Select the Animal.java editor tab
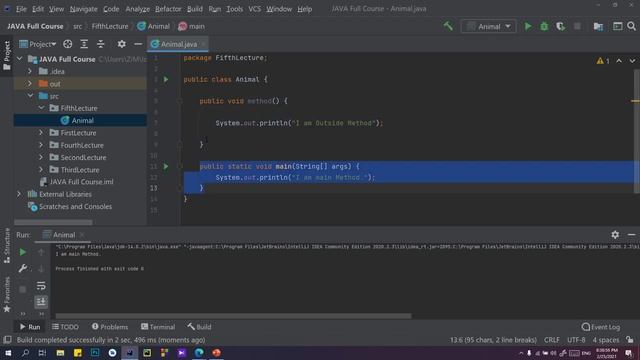This screenshot has height=360, width=640. point(178,44)
